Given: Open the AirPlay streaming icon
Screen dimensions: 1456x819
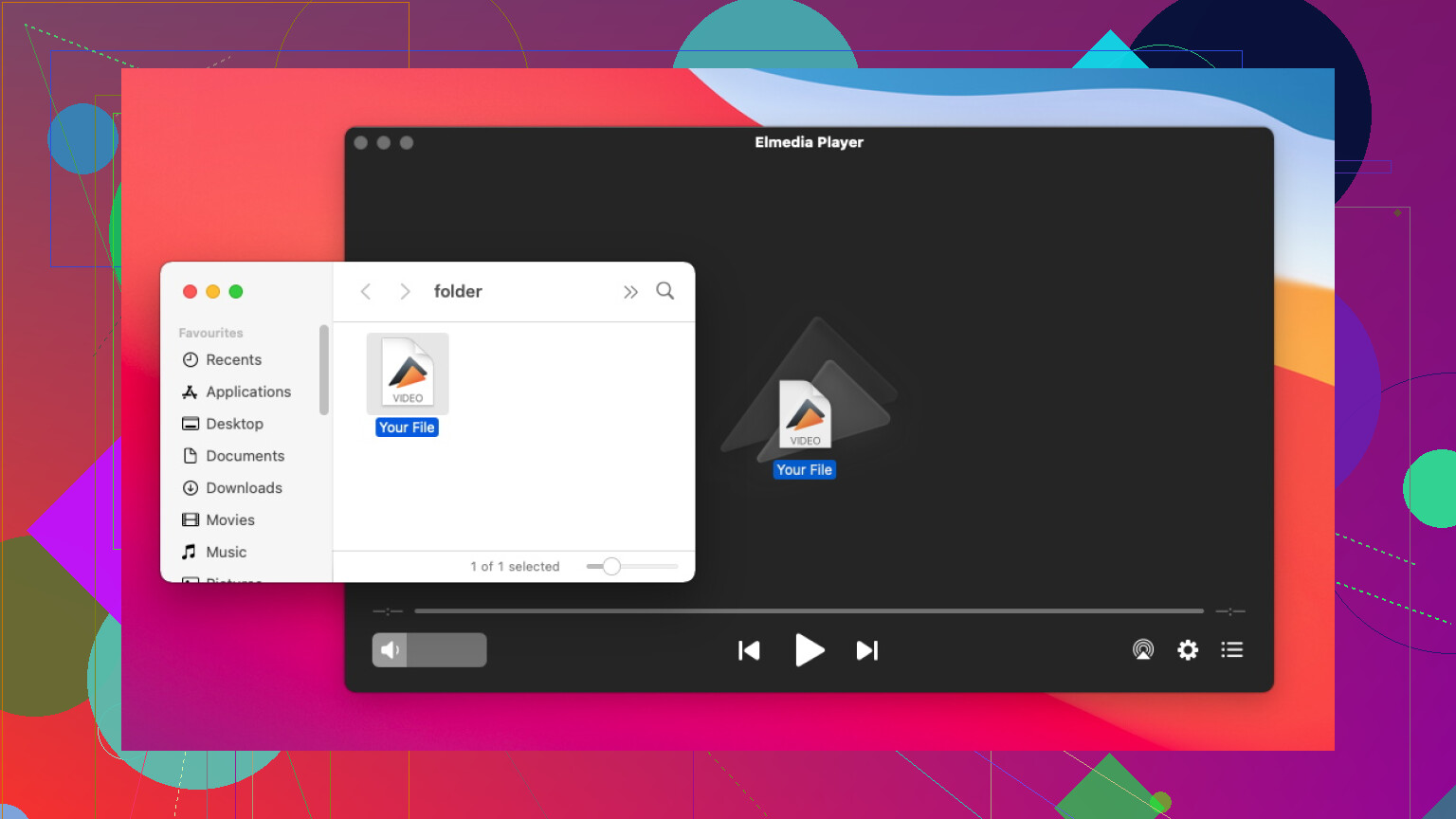Looking at the screenshot, I should 1143,649.
